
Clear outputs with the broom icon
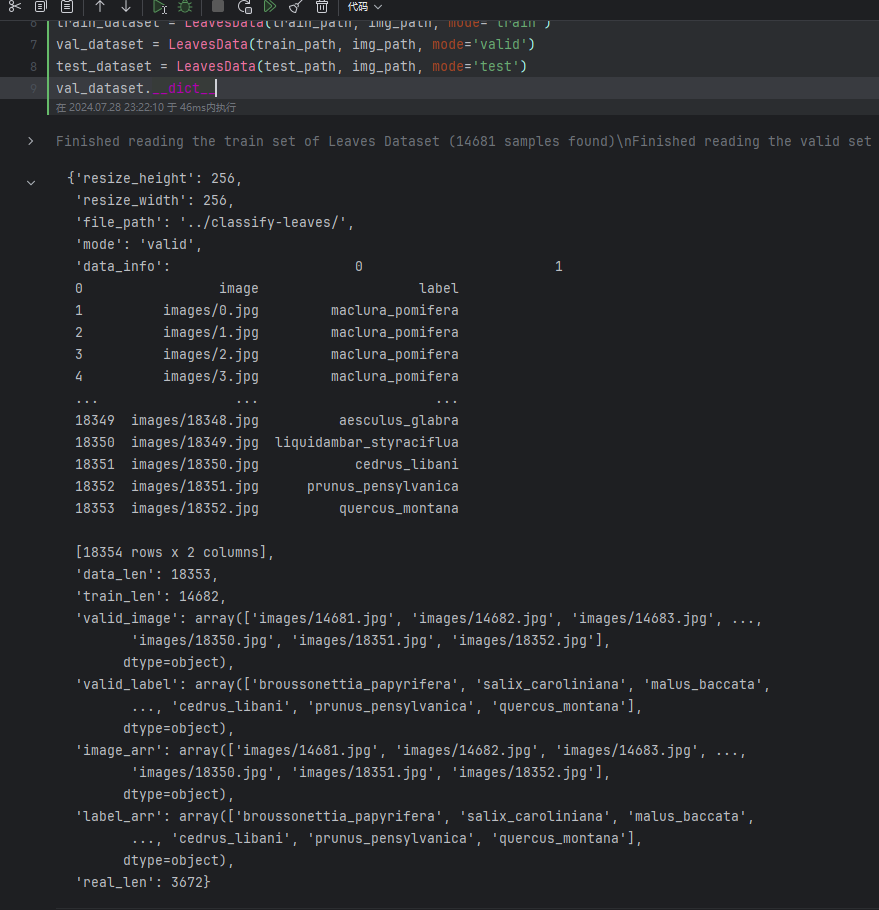296,7
